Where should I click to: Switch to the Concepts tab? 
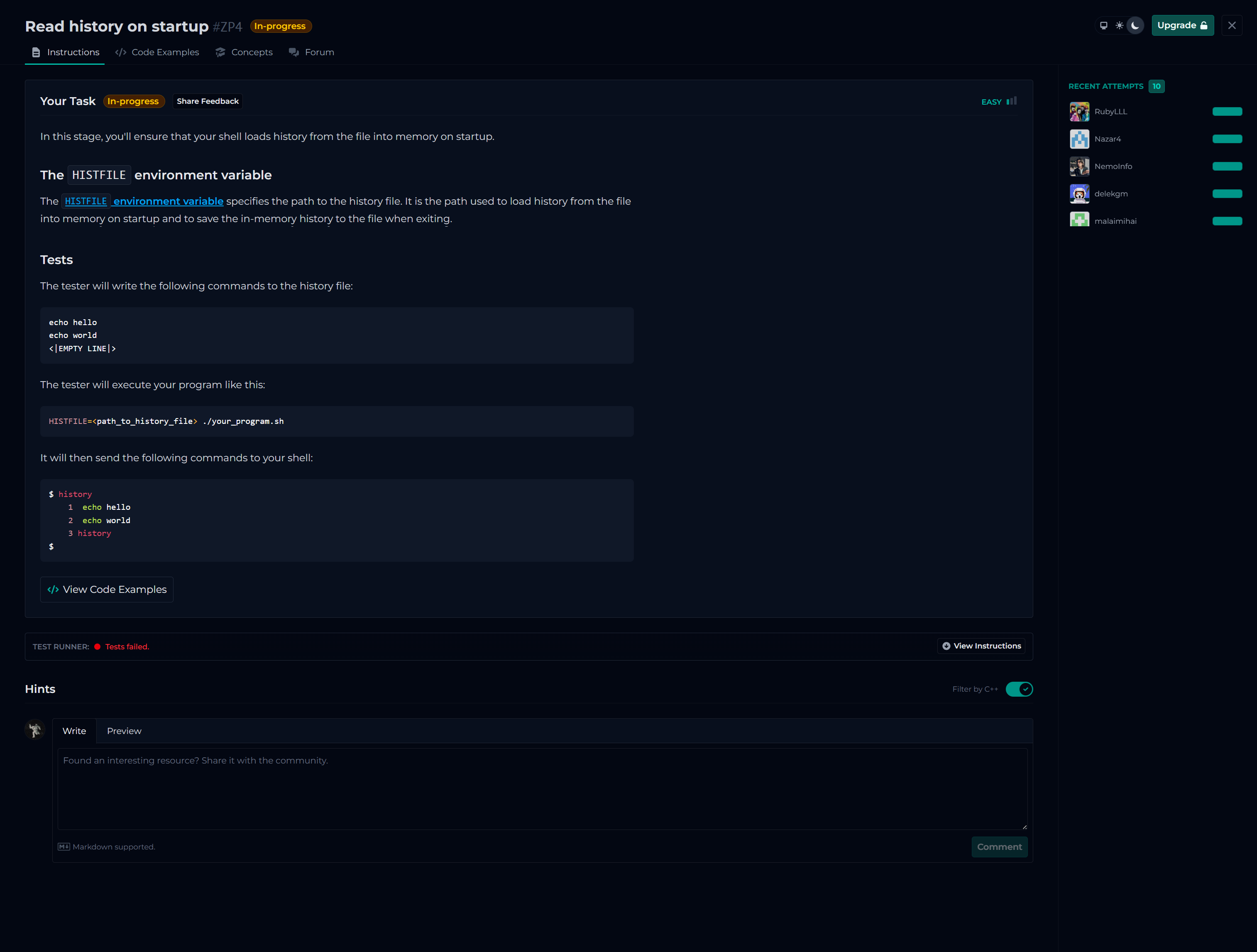coord(245,52)
